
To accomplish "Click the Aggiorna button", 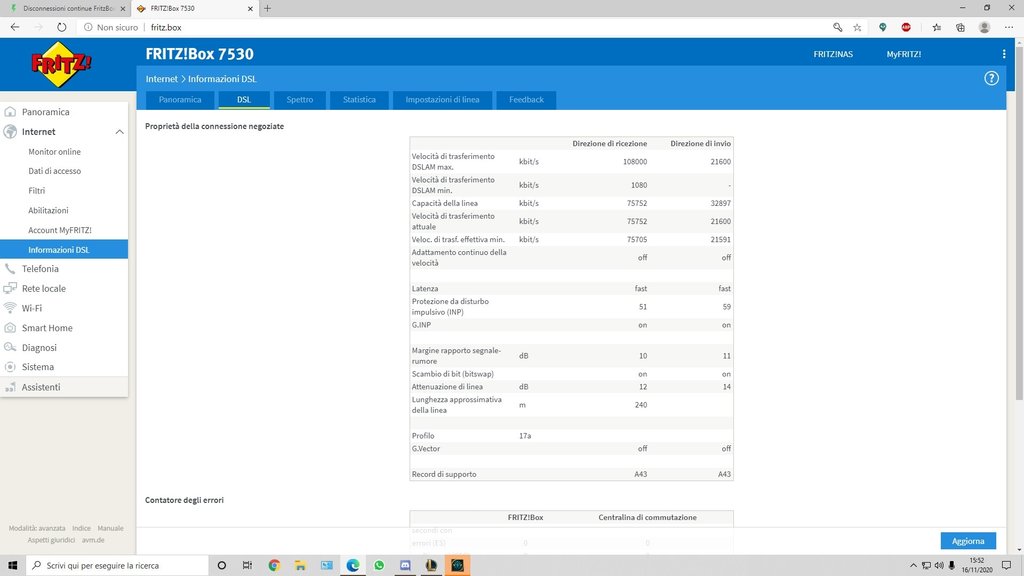I will pos(968,541).
